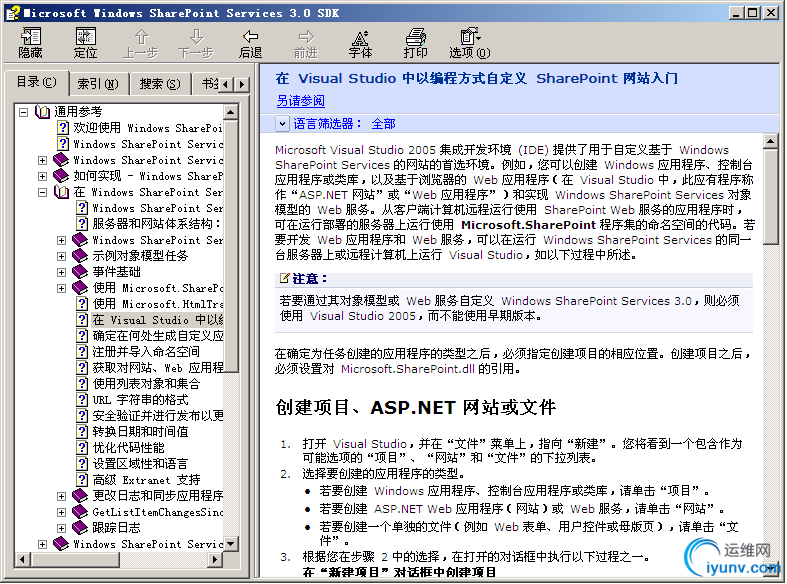The width and height of the screenshot is (787, 584).
Task: Click the topic icon beside URL 字符串的格式
Action: [82, 400]
